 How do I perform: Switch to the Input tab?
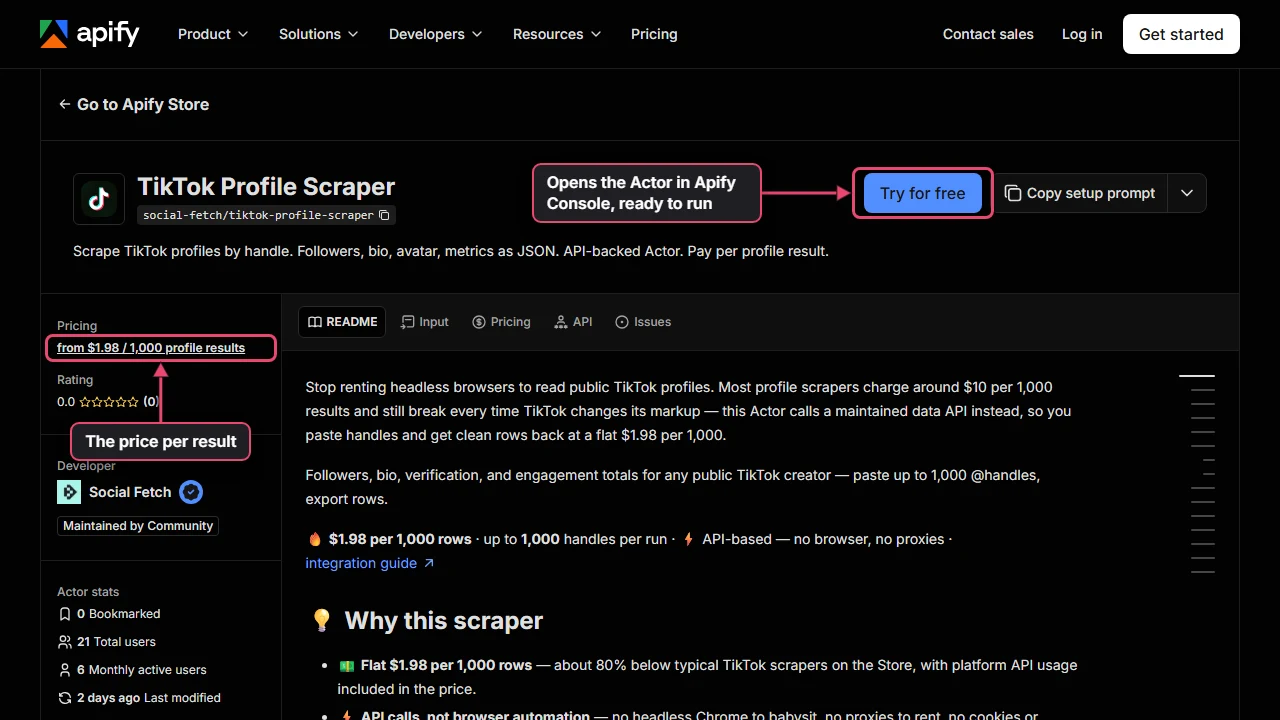424,322
